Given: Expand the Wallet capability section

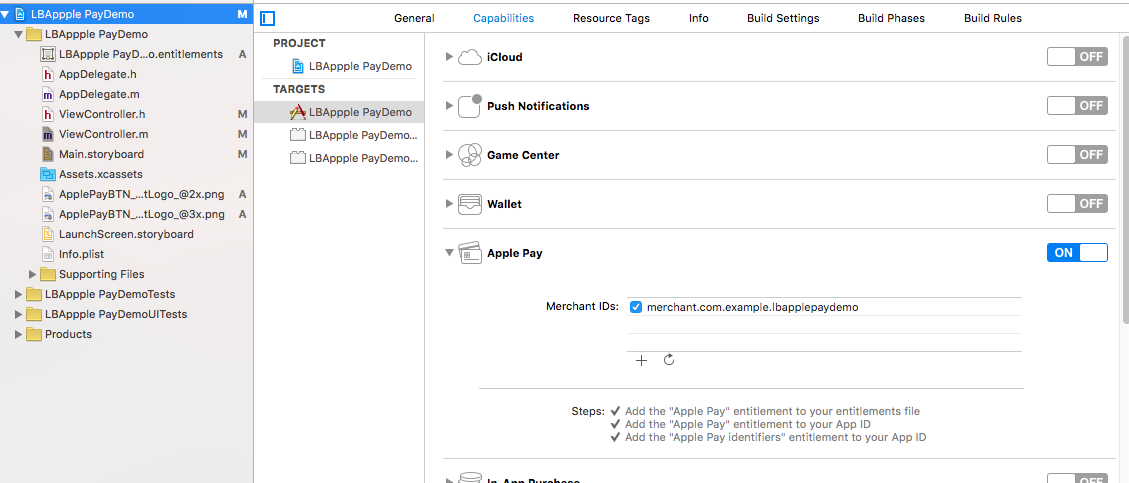Looking at the screenshot, I should [x=449, y=204].
